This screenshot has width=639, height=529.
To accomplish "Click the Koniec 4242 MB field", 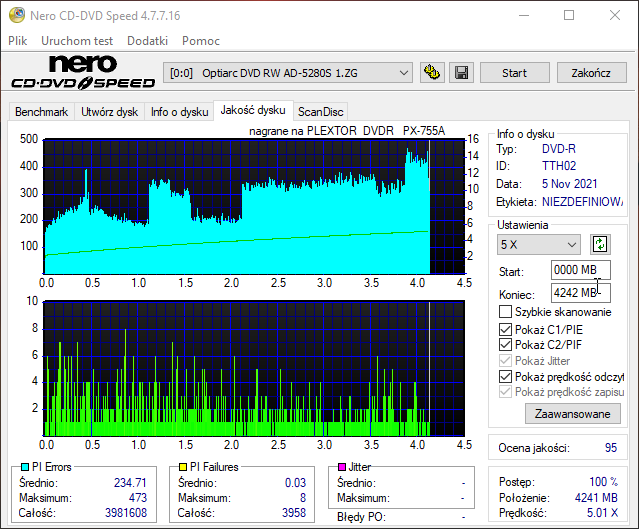I will (x=581, y=293).
